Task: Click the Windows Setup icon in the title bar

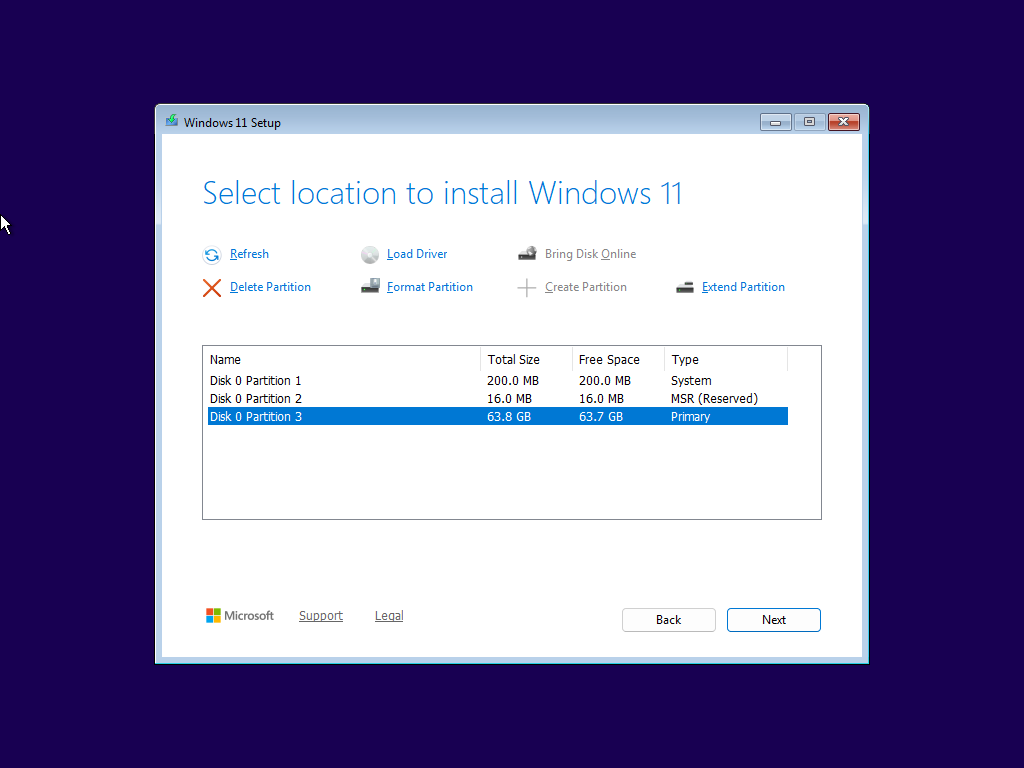Action: (171, 121)
